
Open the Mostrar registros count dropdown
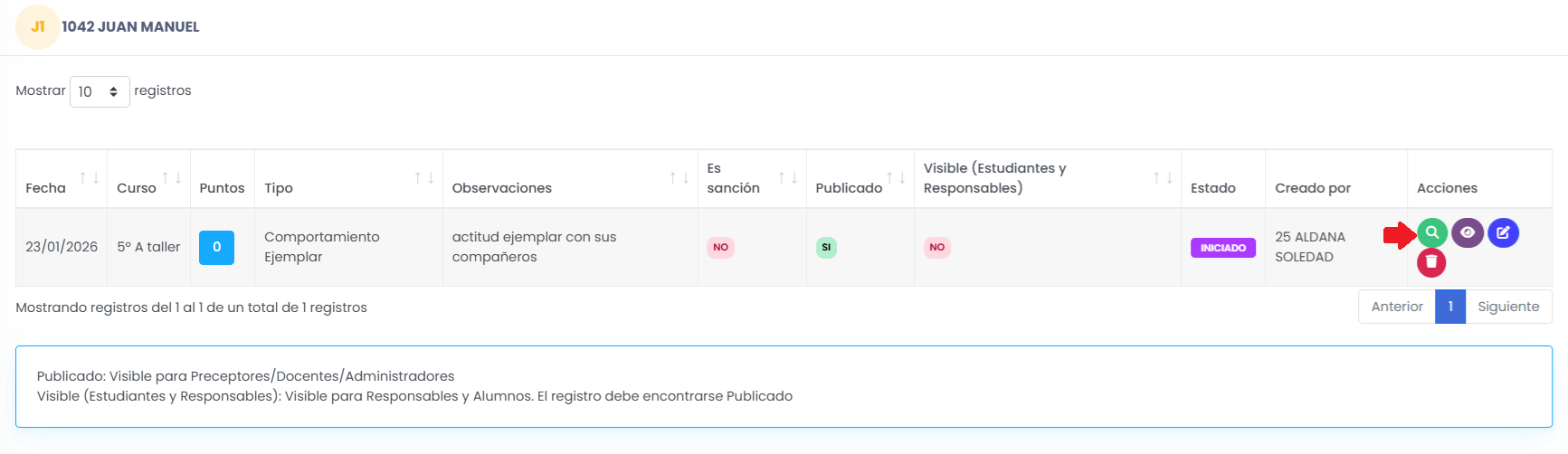(100, 91)
